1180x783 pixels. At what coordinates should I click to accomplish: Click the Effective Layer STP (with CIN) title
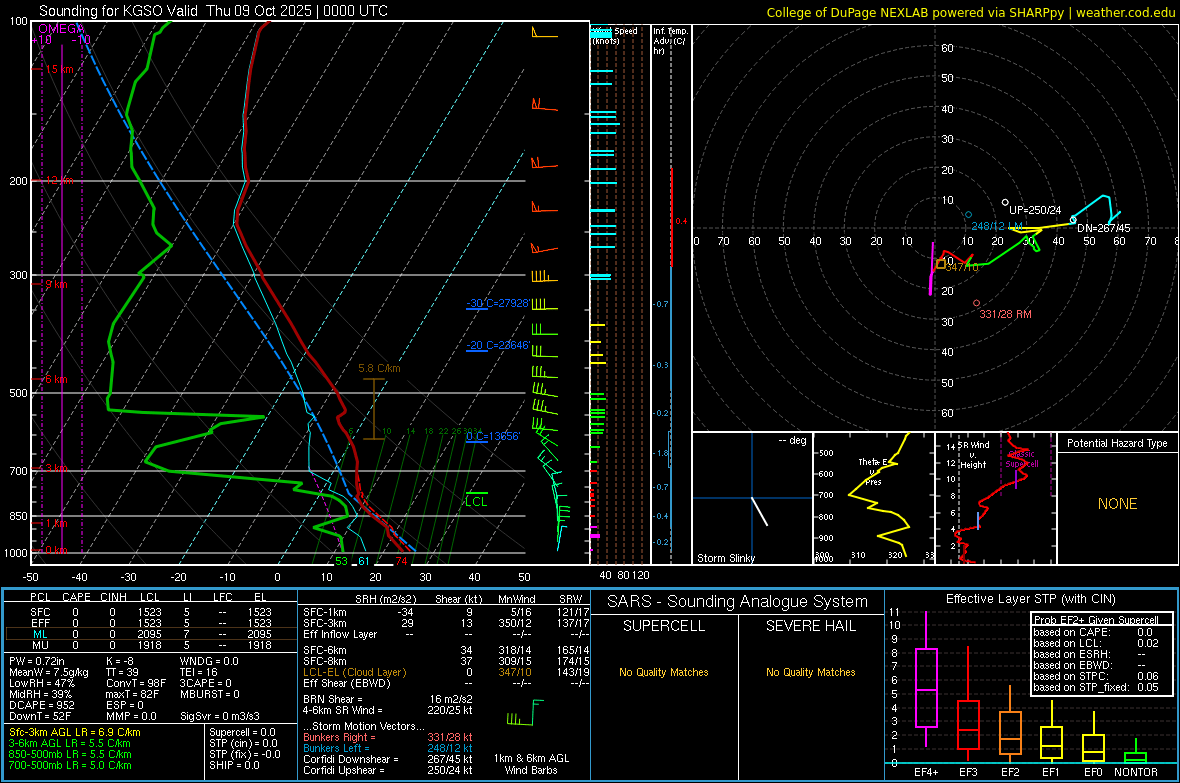[x=1030, y=599]
